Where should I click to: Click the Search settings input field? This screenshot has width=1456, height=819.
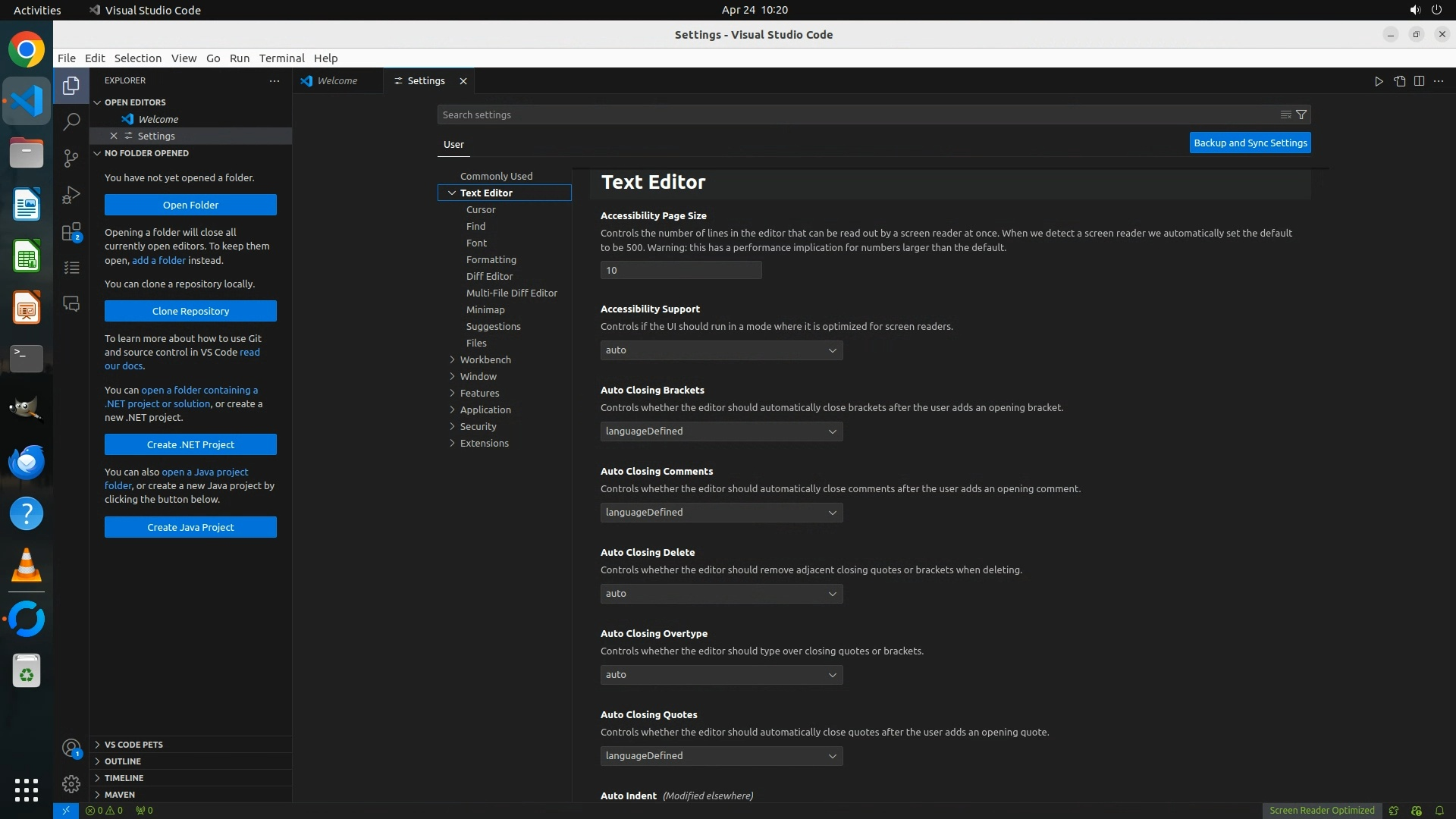tap(857, 115)
